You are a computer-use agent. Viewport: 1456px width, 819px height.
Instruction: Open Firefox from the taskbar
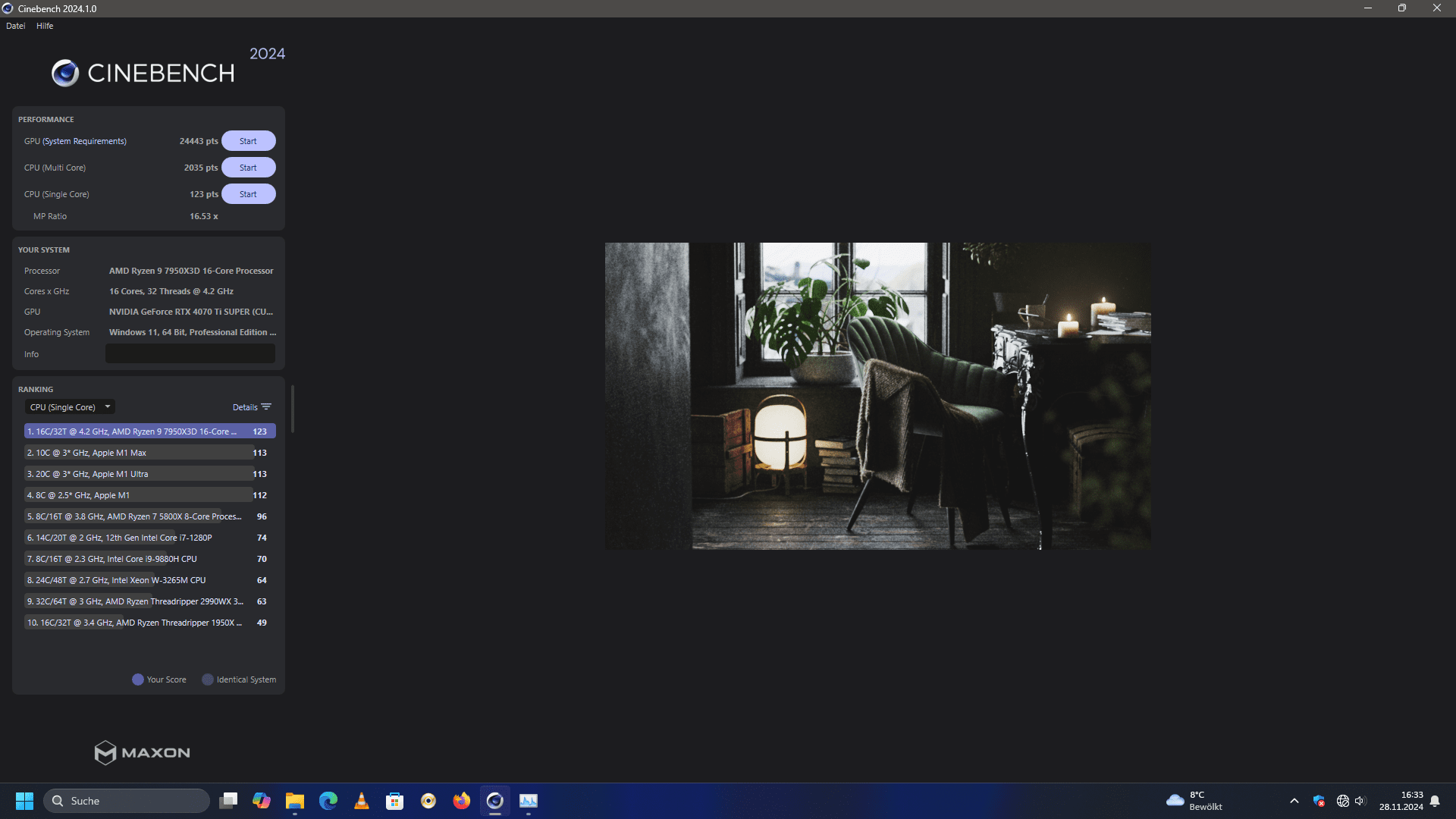461,801
